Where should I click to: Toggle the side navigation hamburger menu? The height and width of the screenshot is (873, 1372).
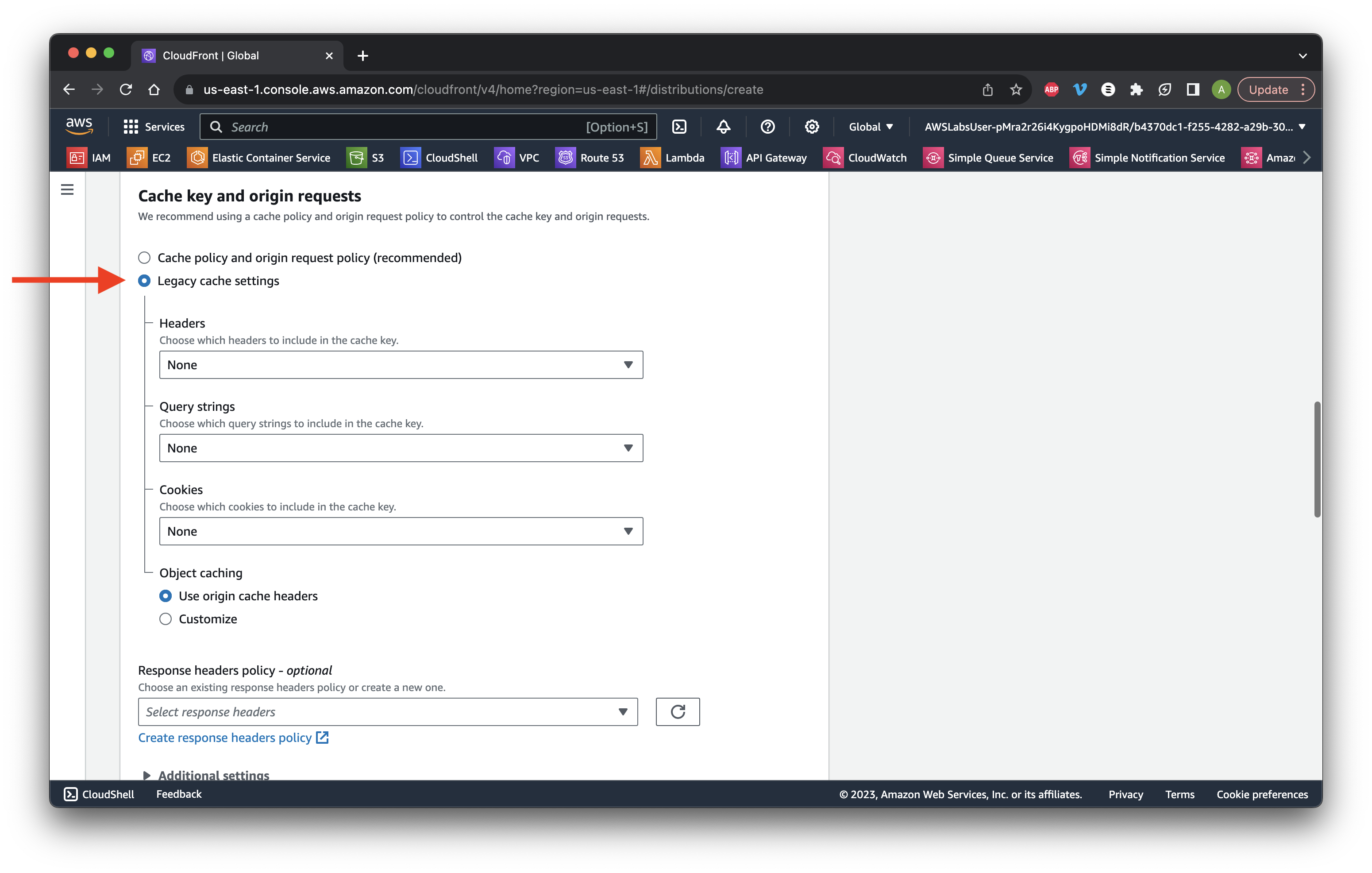click(67, 189)
